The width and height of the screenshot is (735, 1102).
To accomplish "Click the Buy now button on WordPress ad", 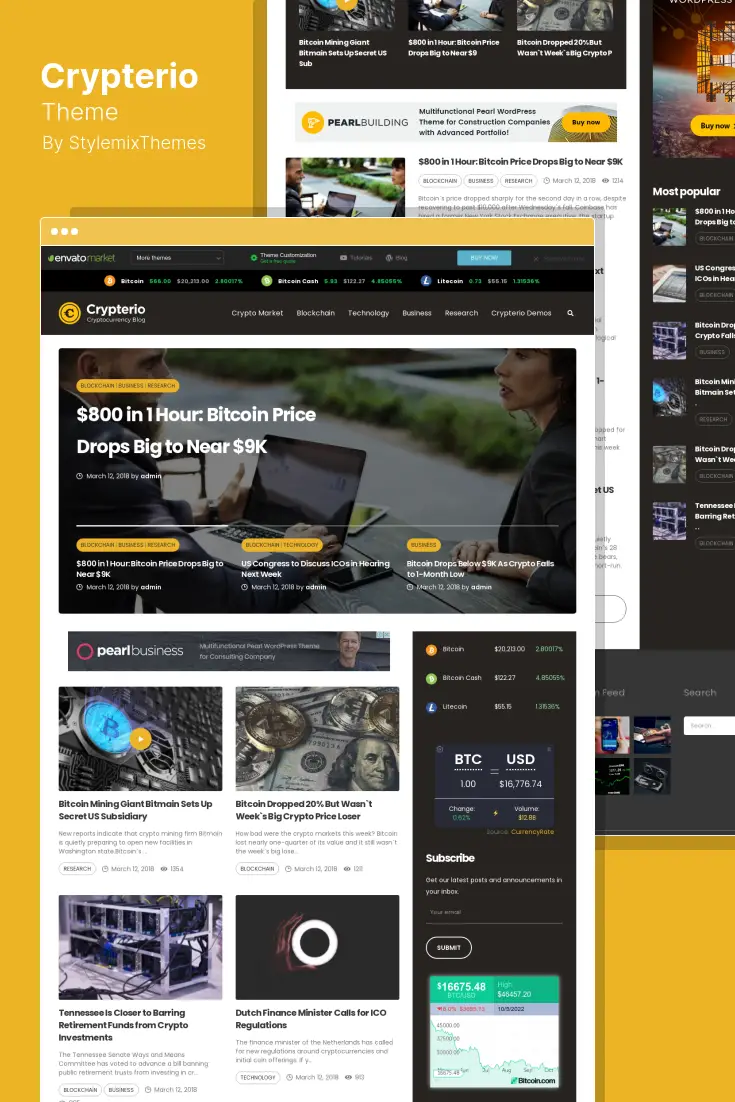I will pos(713,126).
